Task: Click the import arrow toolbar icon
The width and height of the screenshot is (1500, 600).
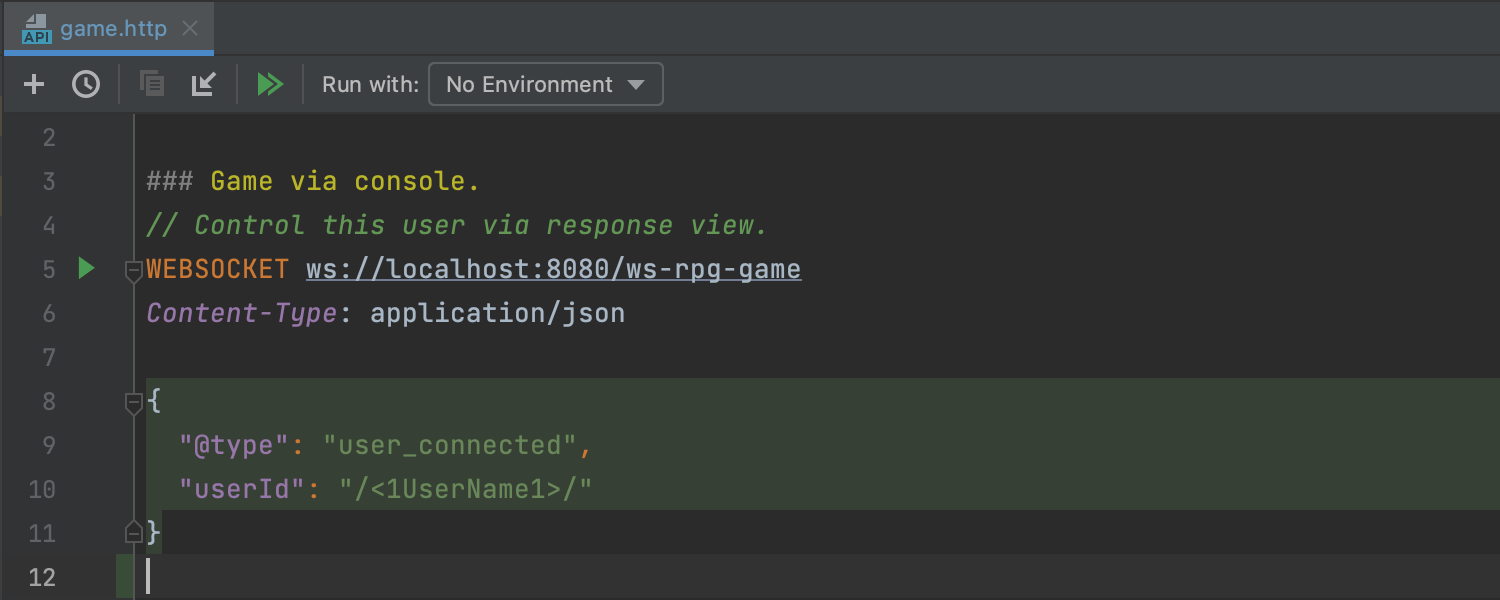Action: pos(204,84)
